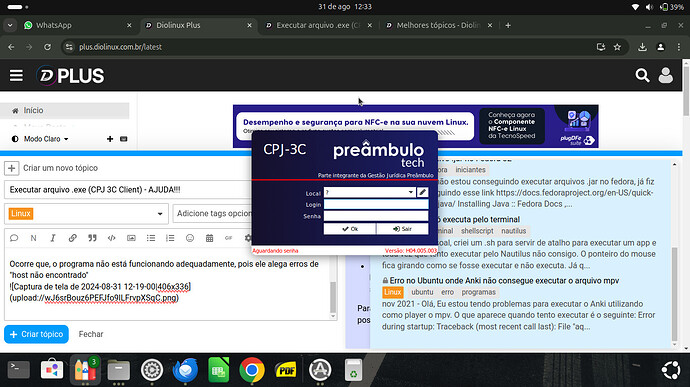This screenshot has height=387, width=690.
Task: Add a bulleted list in the editor
Action: [151, 238]
